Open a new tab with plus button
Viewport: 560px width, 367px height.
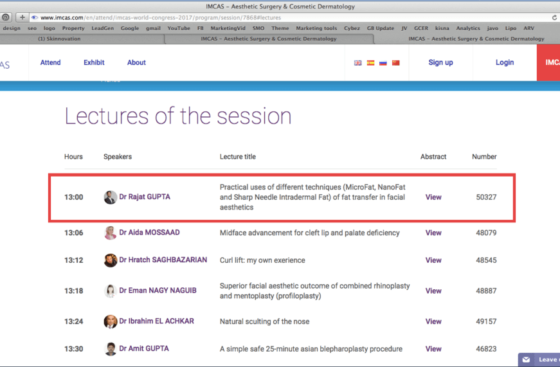coord(22,17)
